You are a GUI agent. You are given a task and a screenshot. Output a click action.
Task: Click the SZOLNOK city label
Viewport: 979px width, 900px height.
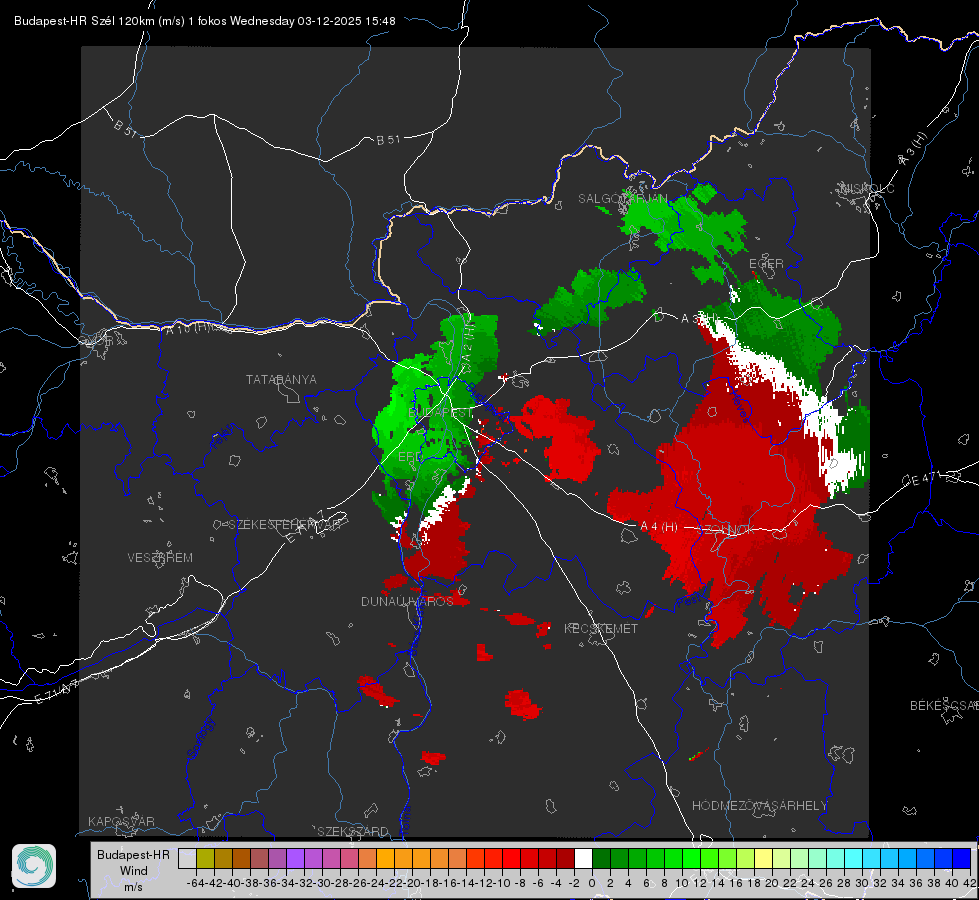click(x=726, y=530)
